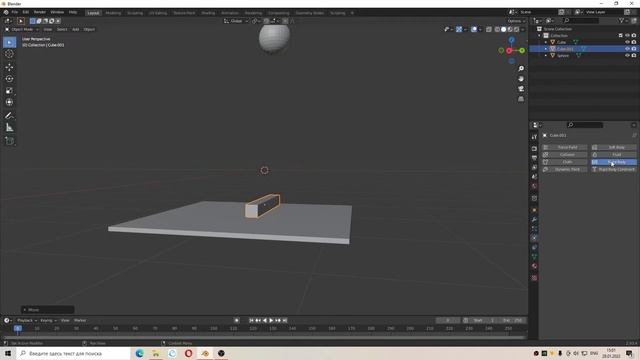Open the timeline Keying dropdown
This screenshot has height=360, width=640.
pos(49,320)
